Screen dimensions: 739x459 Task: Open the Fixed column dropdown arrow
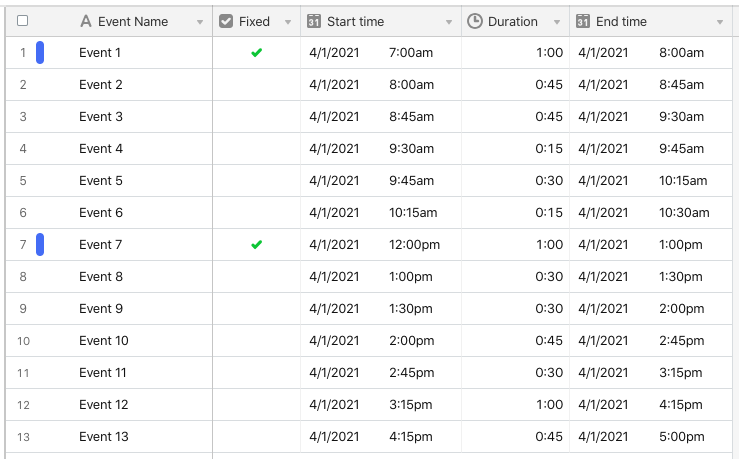point(288,22)
